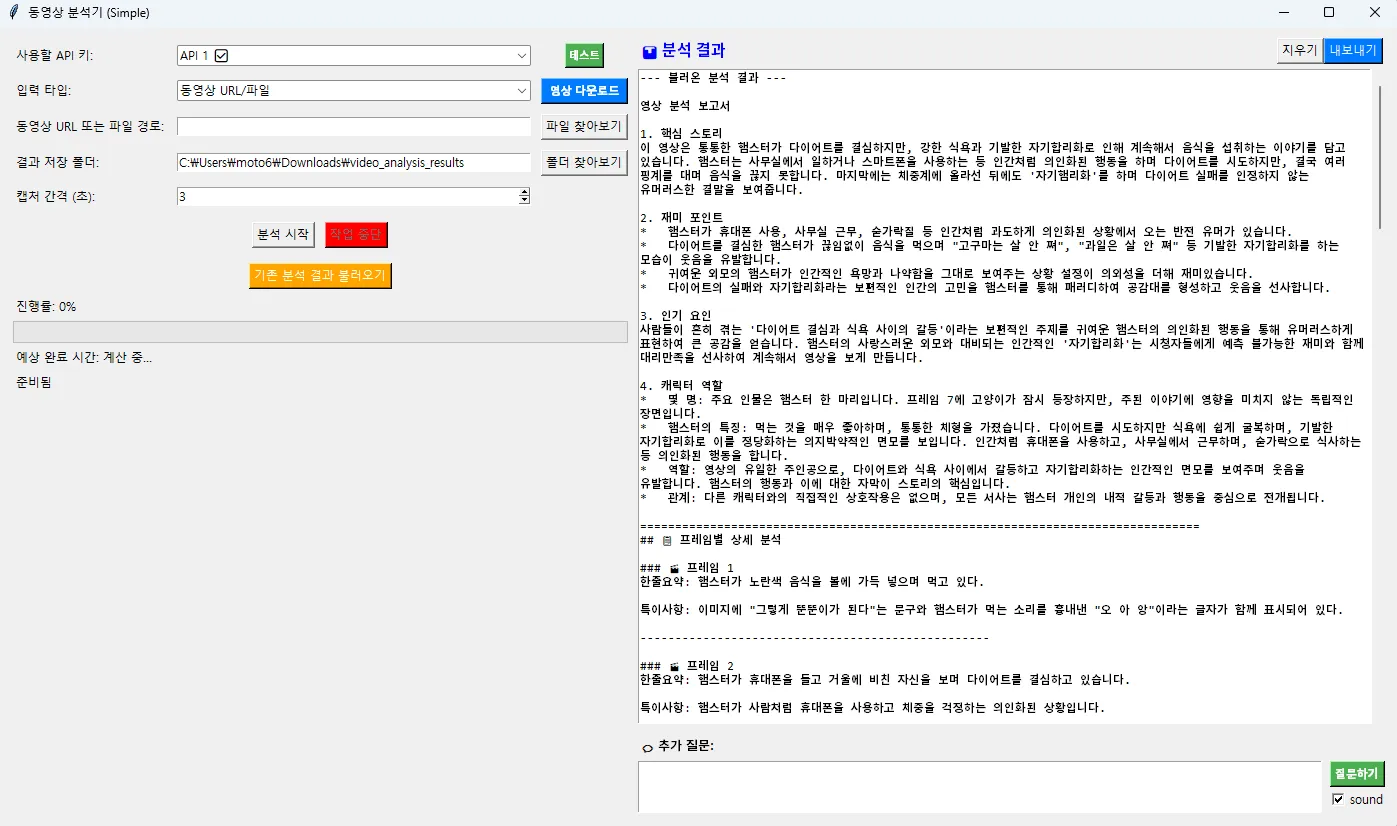Toggle the sound checkbox
Screen dimensions: 1397x826
point(1338,799)
